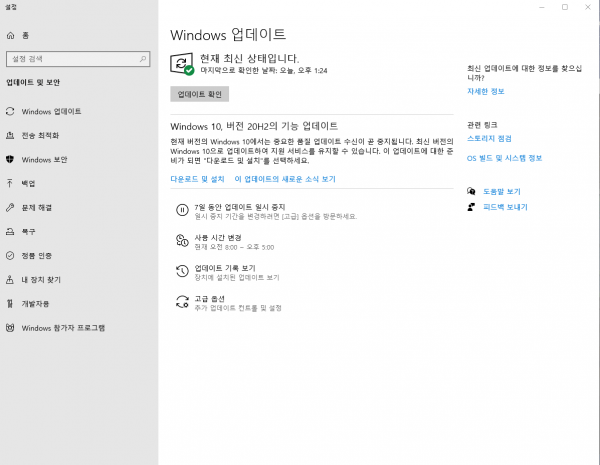
Task: Open the 전송 최적화 sidebar item
Action: coord(79,135)
